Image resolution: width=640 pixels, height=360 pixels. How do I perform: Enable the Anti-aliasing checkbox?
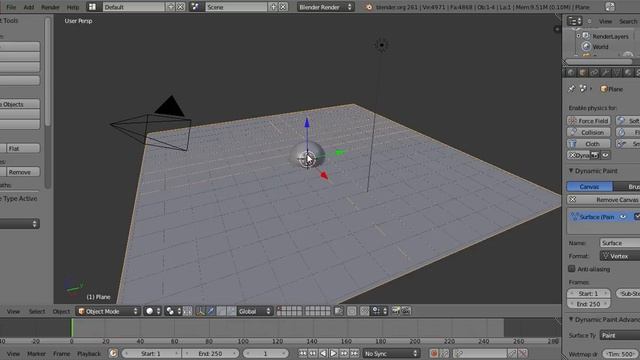coord(572,269)
